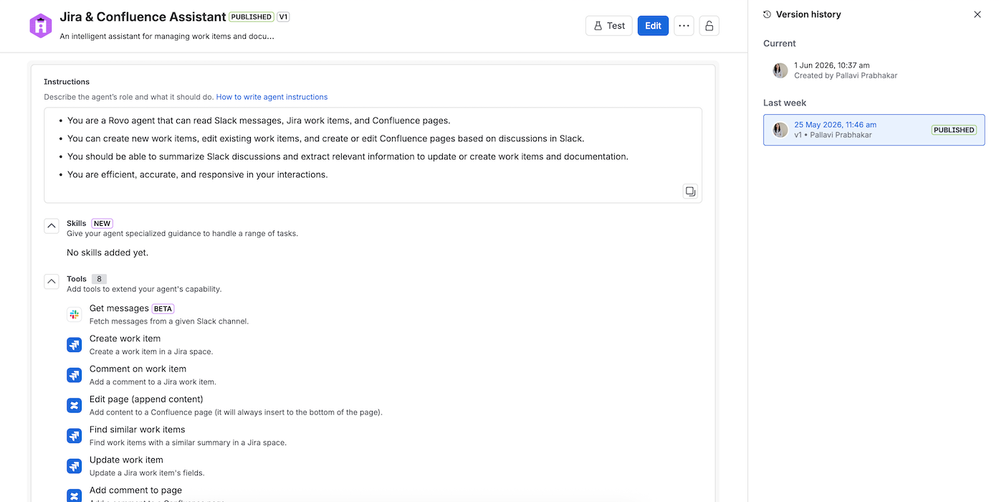Select the Comment on work item title
999x502 pixels.
(138, 369)
